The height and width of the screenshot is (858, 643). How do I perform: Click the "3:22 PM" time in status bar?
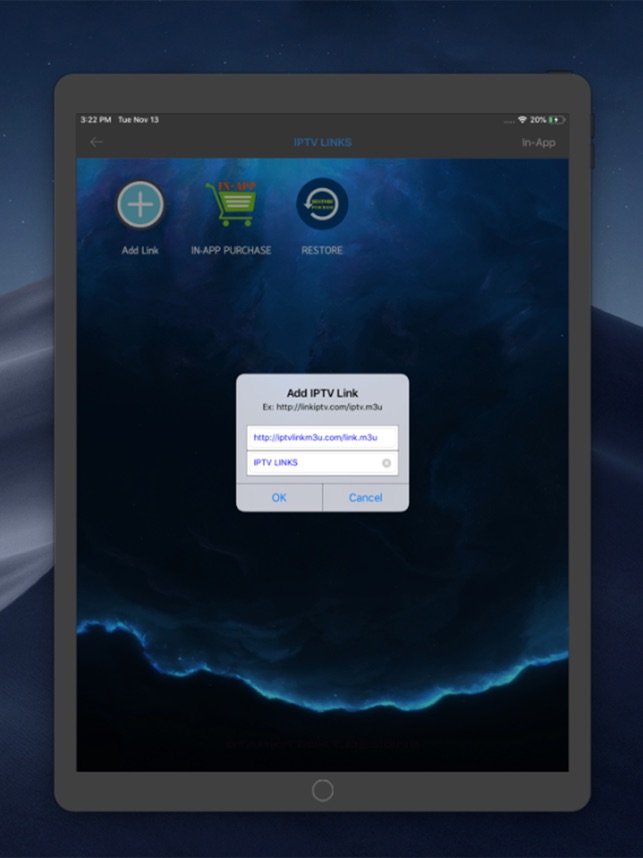coord(96,119)
